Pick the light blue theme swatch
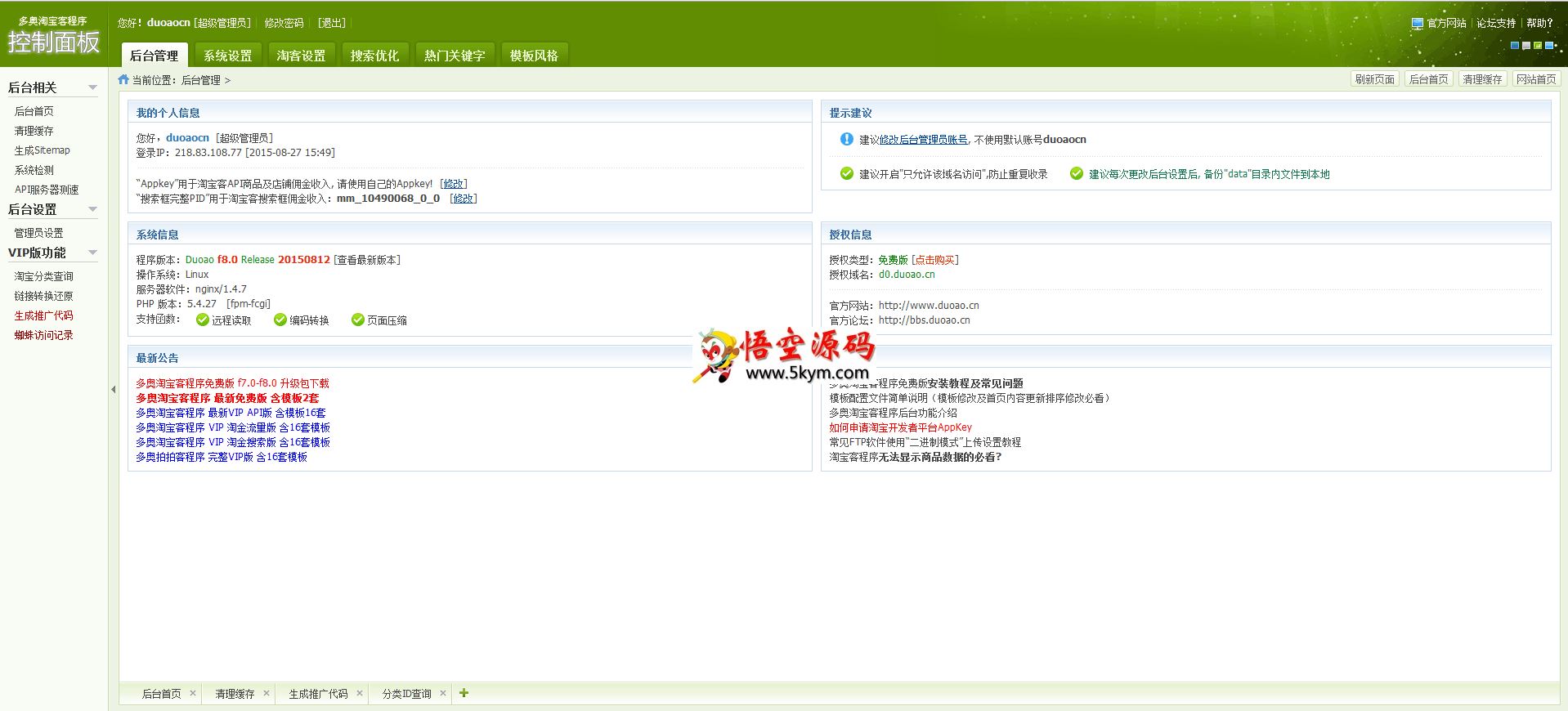Screen dimensions: 1568x711 click(x=1549, y=46)
